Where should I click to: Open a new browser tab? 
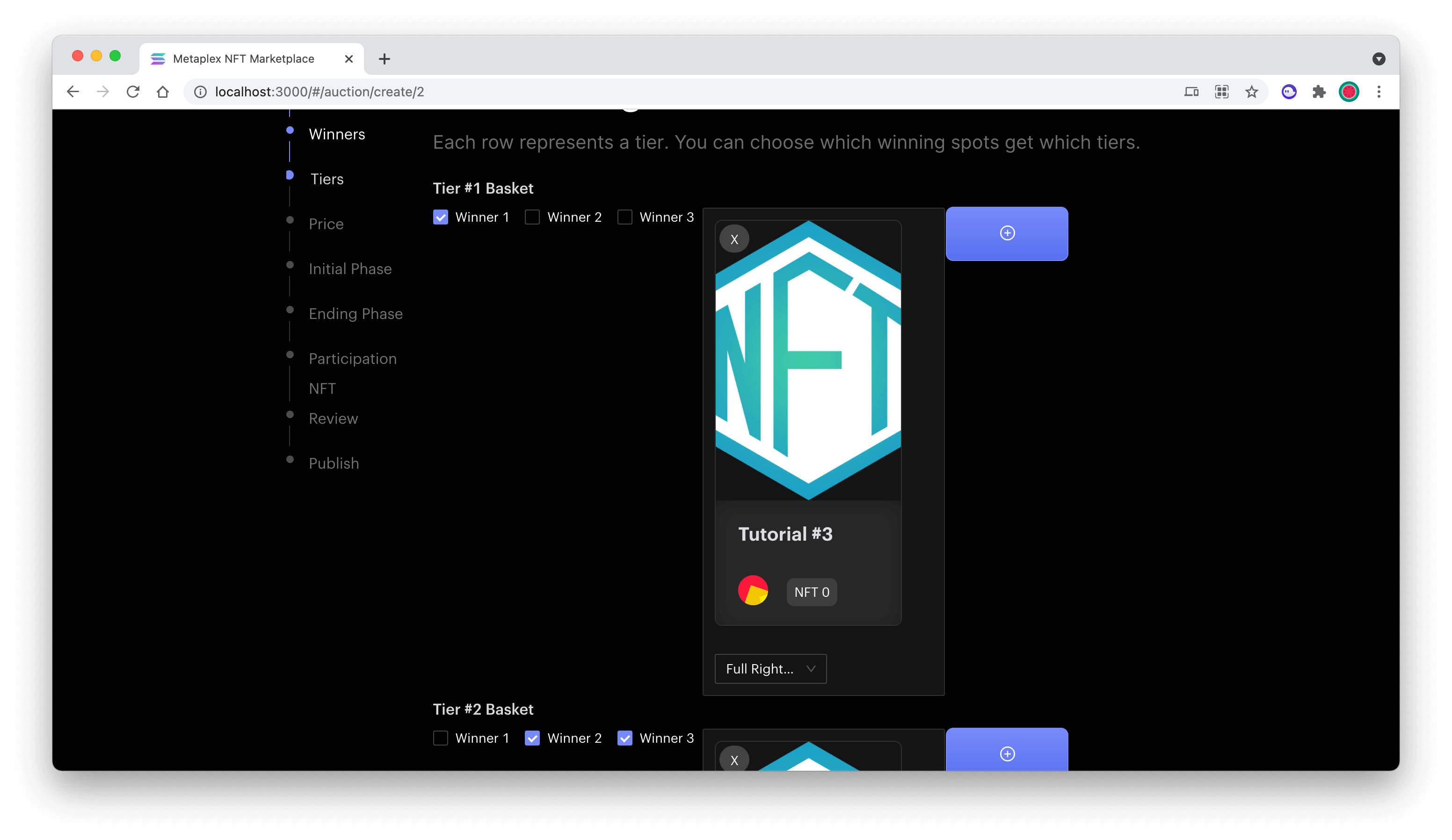point(385,59)
